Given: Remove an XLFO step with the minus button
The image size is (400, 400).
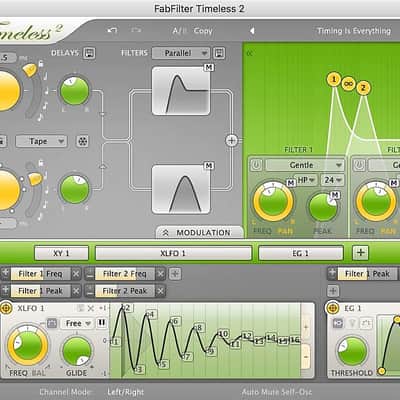Looking at the screenshot, I should 306,357.
